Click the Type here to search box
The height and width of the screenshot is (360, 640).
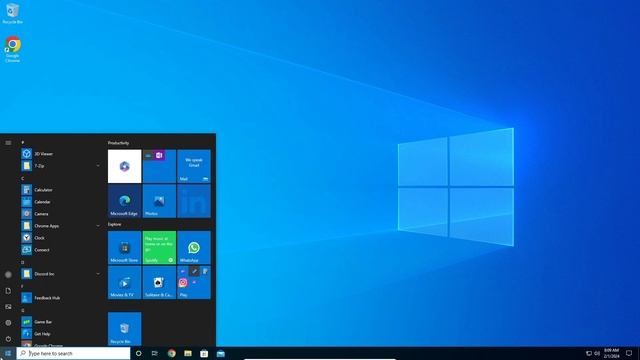[x=73, y=353]
